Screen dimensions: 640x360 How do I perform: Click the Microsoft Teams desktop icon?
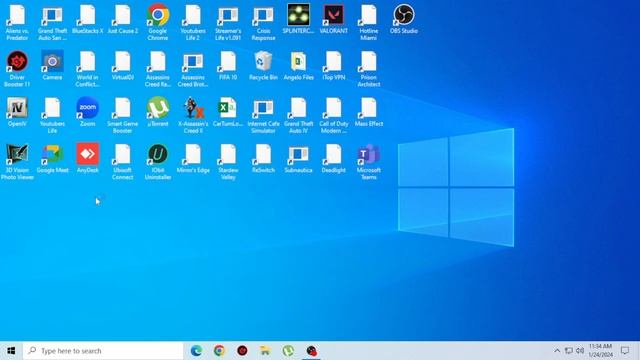coord(369,162)
